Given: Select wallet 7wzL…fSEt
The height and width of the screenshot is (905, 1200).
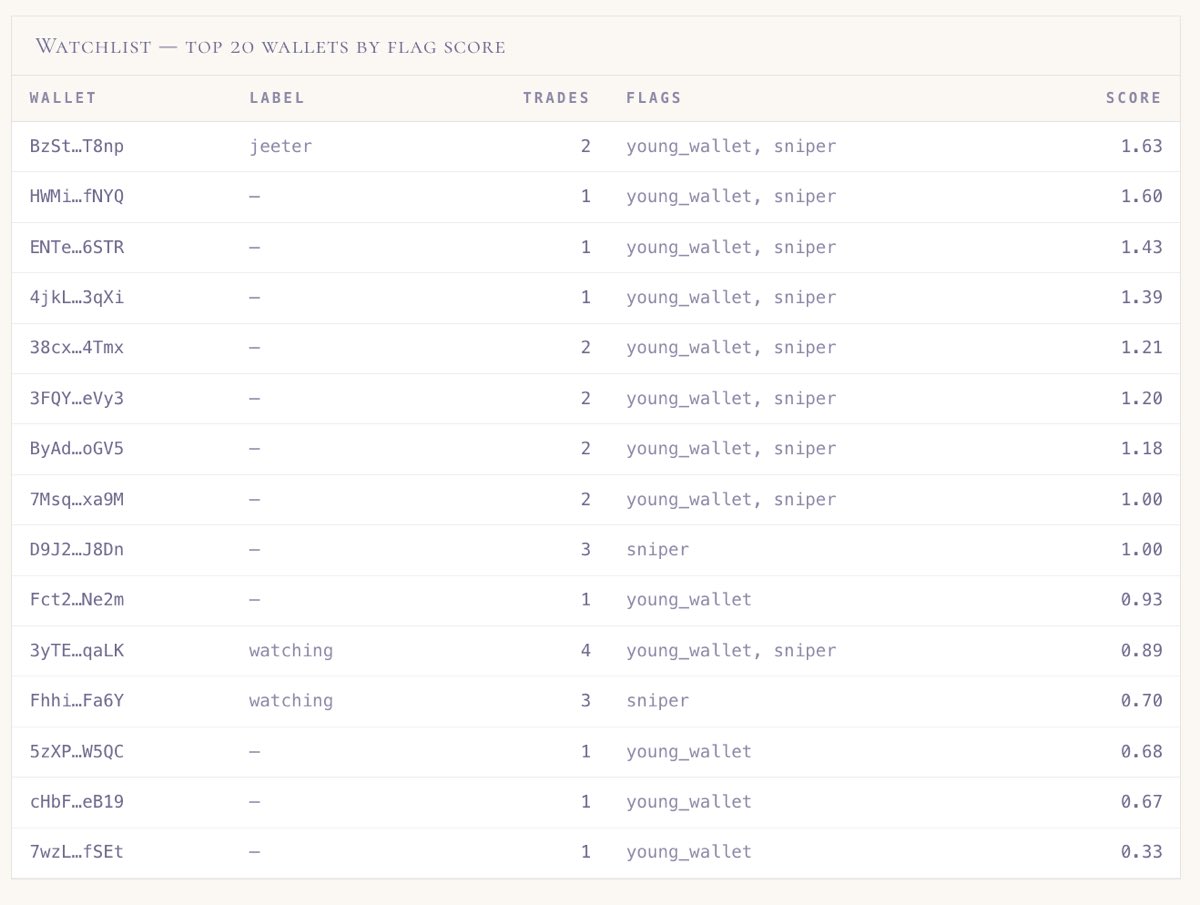Looking at the screenshot, I should (x=77, y=852).
